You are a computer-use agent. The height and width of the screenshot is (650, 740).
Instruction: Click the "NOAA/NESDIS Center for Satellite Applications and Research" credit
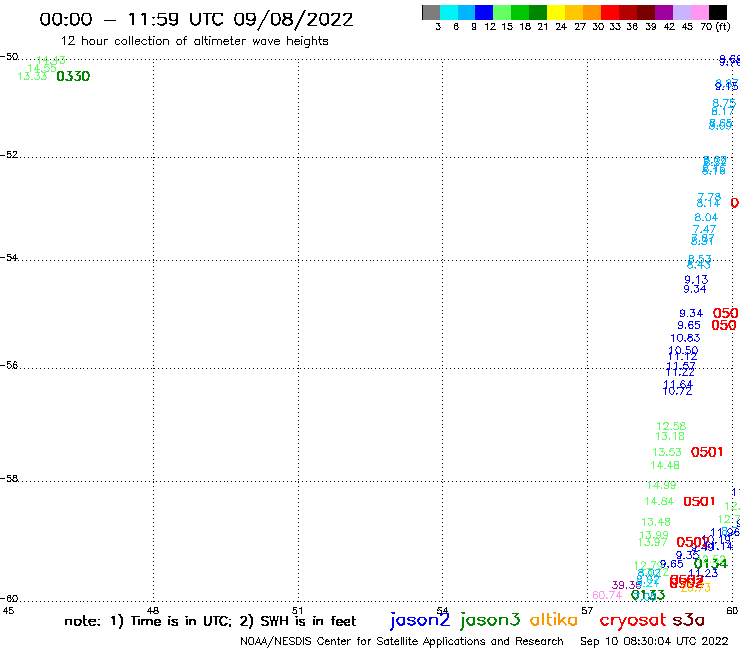[x=402, y=642]
